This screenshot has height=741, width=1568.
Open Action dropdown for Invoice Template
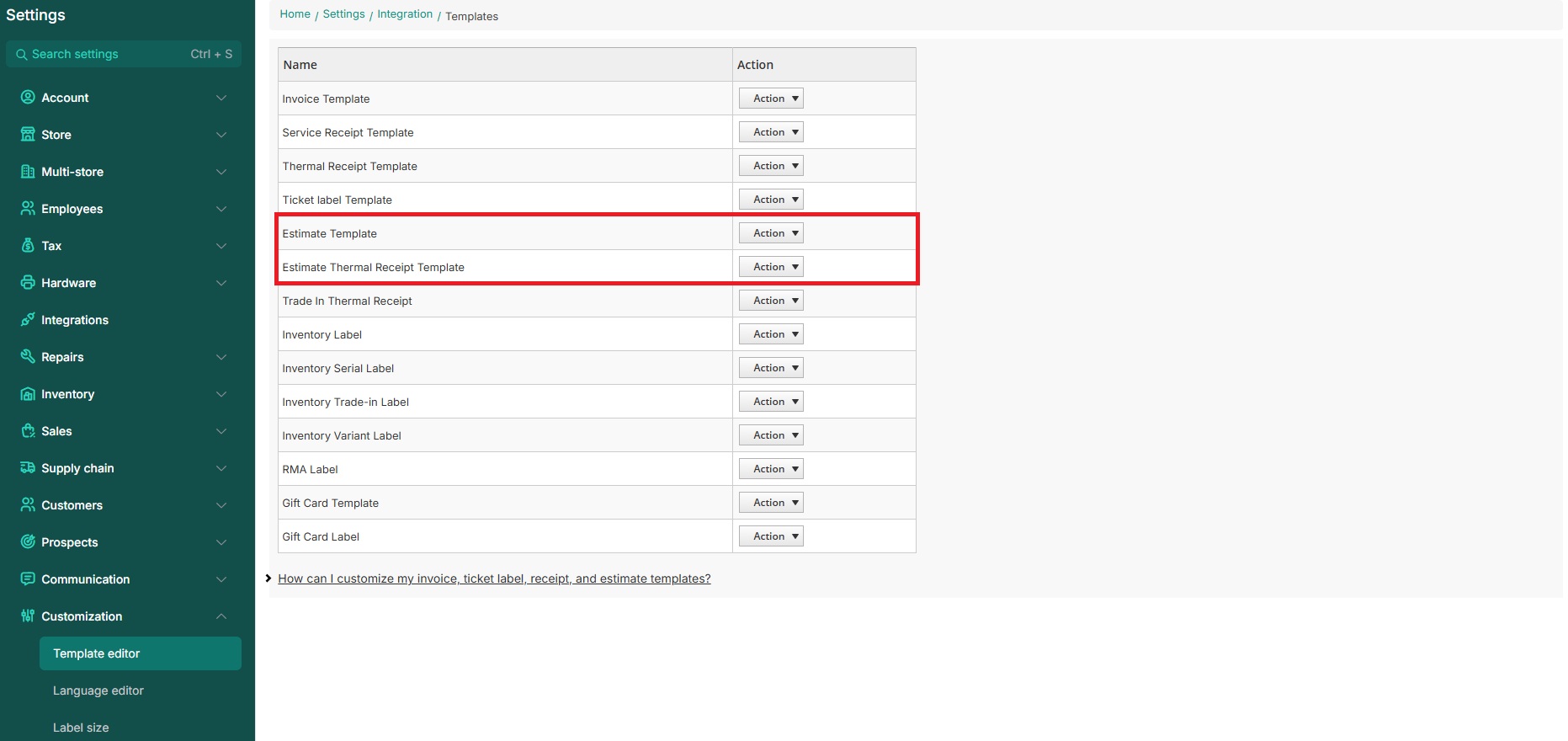tap(771, 99)
